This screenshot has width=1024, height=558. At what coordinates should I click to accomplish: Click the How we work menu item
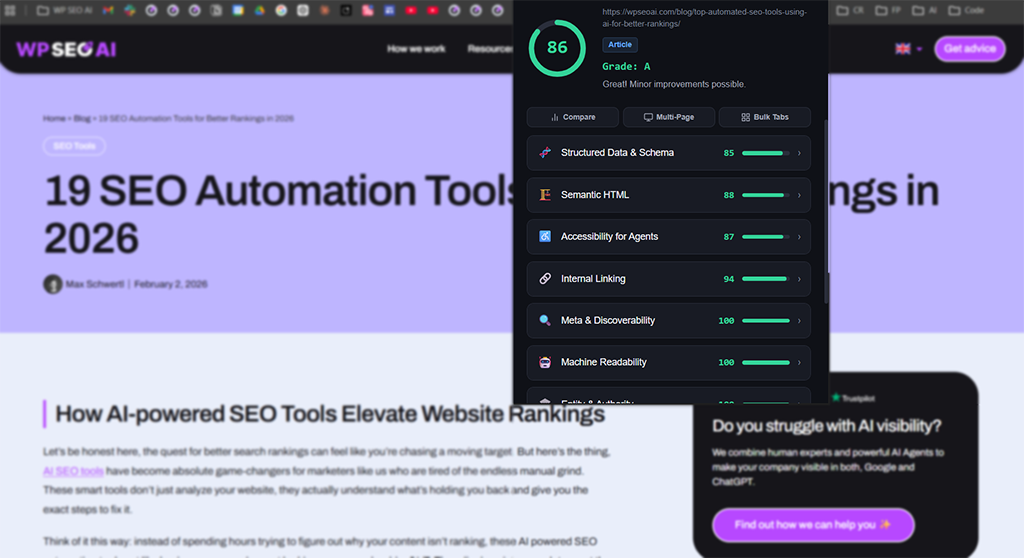[416, 49]
